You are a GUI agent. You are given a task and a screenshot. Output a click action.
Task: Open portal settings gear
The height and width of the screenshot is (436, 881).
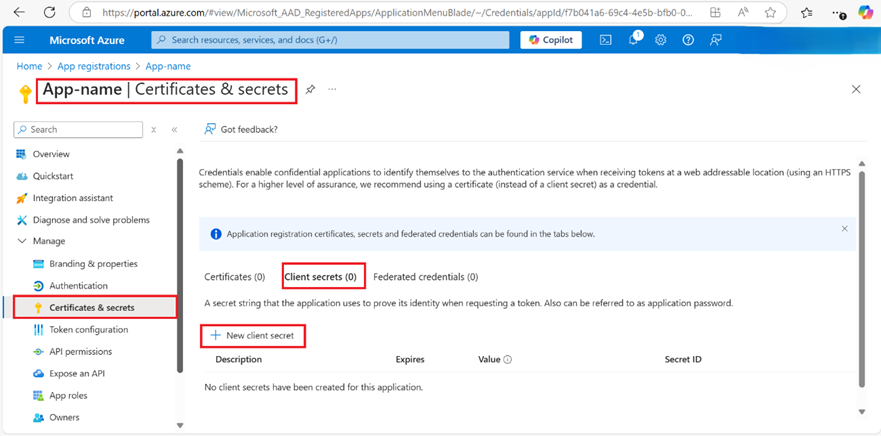pyautogui.click(x=661, y=40)
